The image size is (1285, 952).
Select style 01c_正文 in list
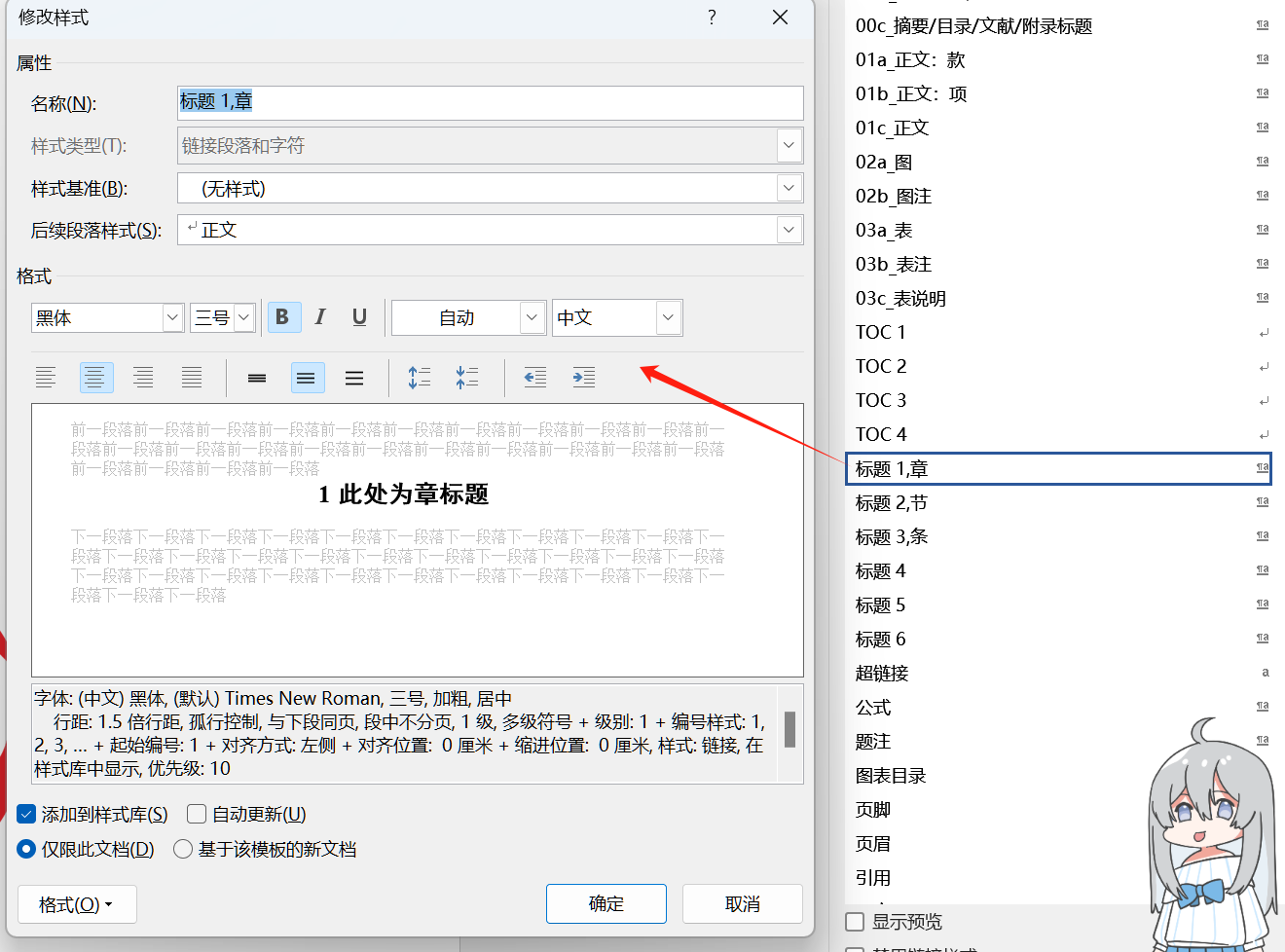click(1059, 128)
